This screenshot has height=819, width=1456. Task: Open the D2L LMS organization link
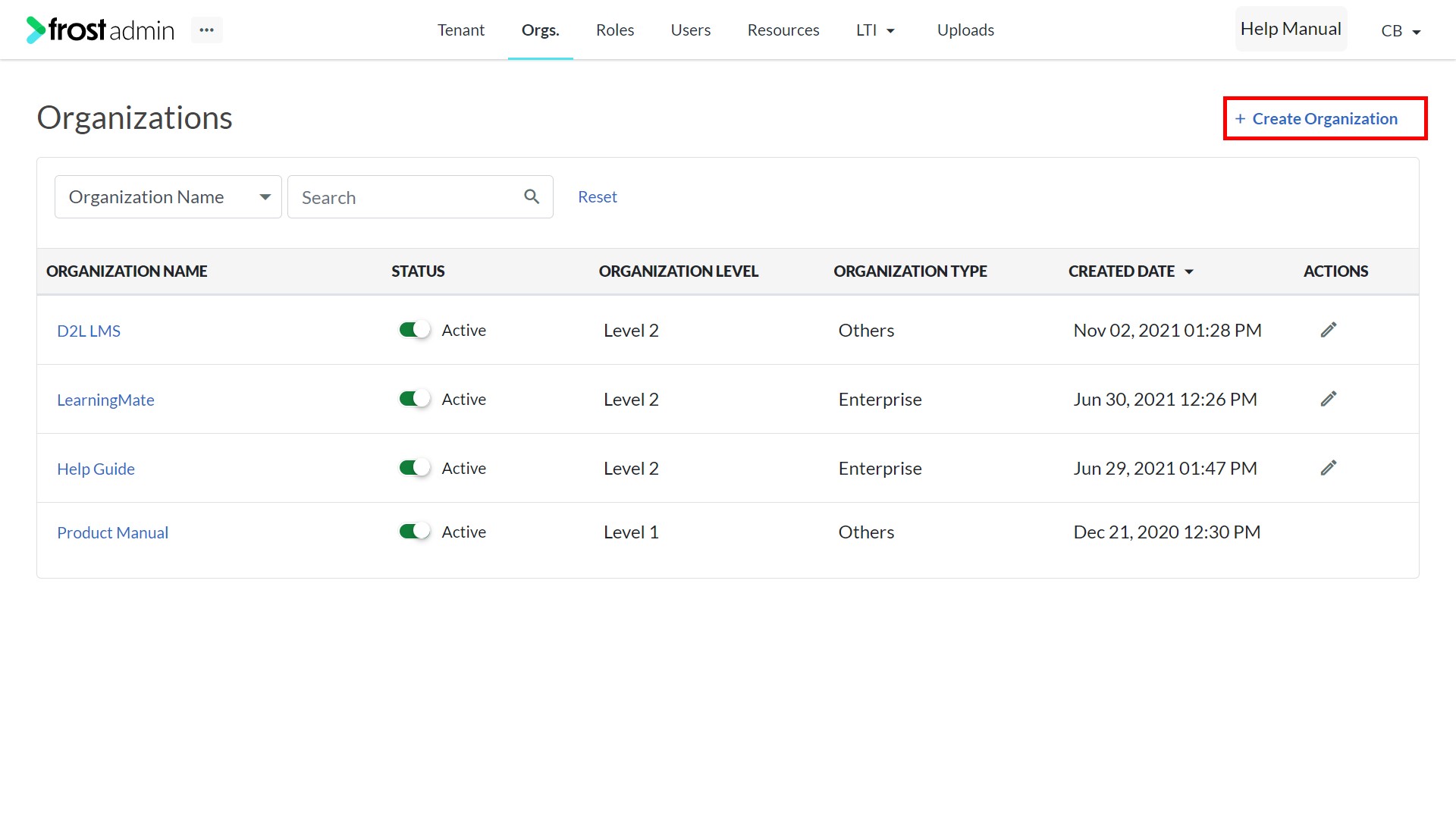pyautogui.click(x=89, y=331)
